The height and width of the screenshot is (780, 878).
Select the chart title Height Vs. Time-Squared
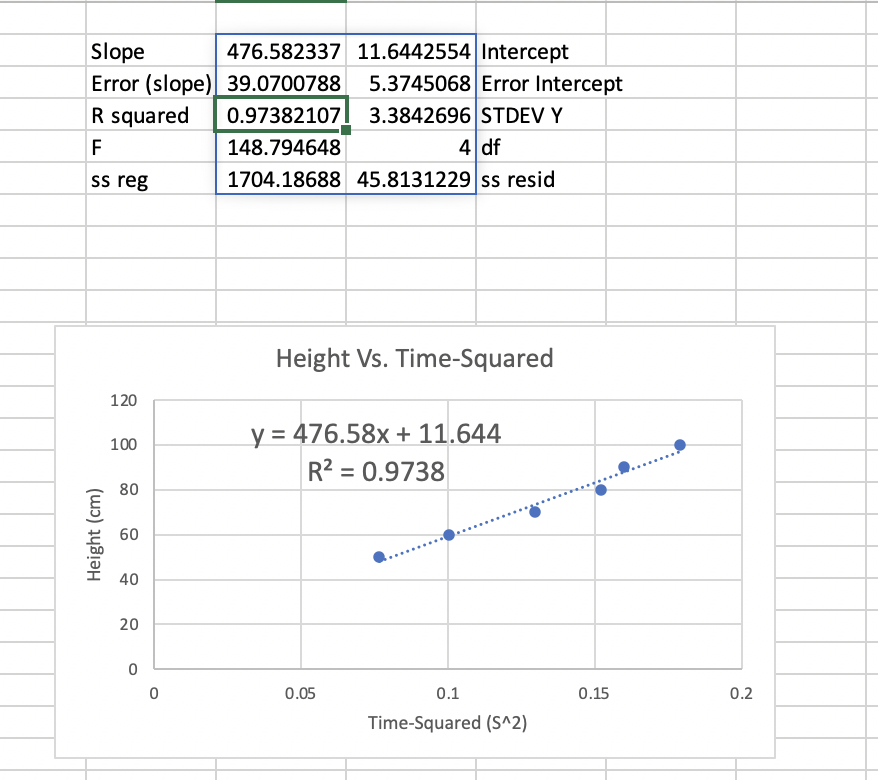(415, 358)
